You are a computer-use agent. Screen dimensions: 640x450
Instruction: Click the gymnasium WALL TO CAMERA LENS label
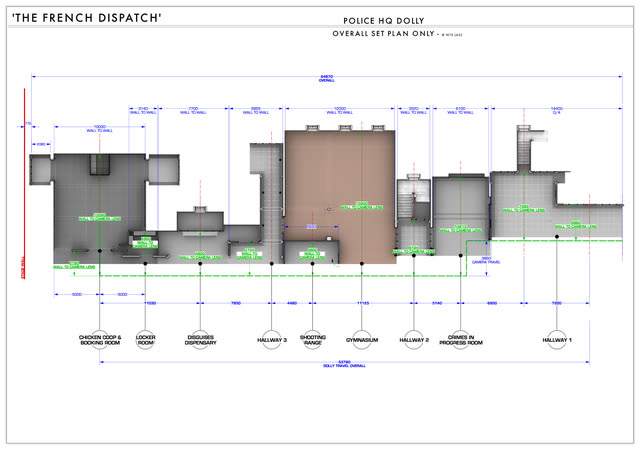pos(362,205)
